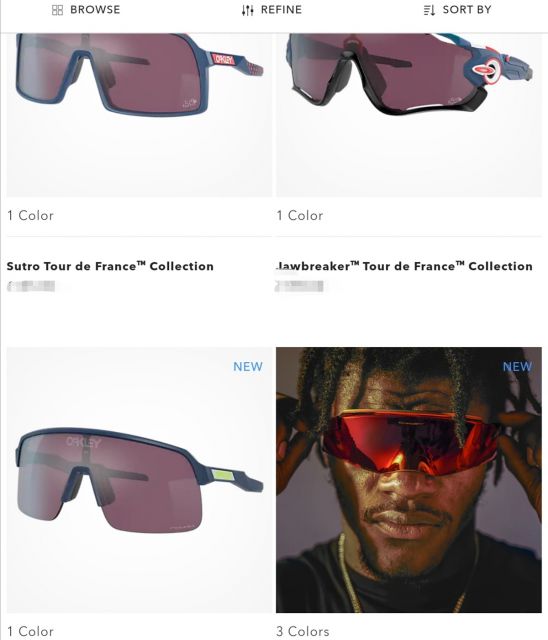Open the BROWSE menu label

pos(95,10)
